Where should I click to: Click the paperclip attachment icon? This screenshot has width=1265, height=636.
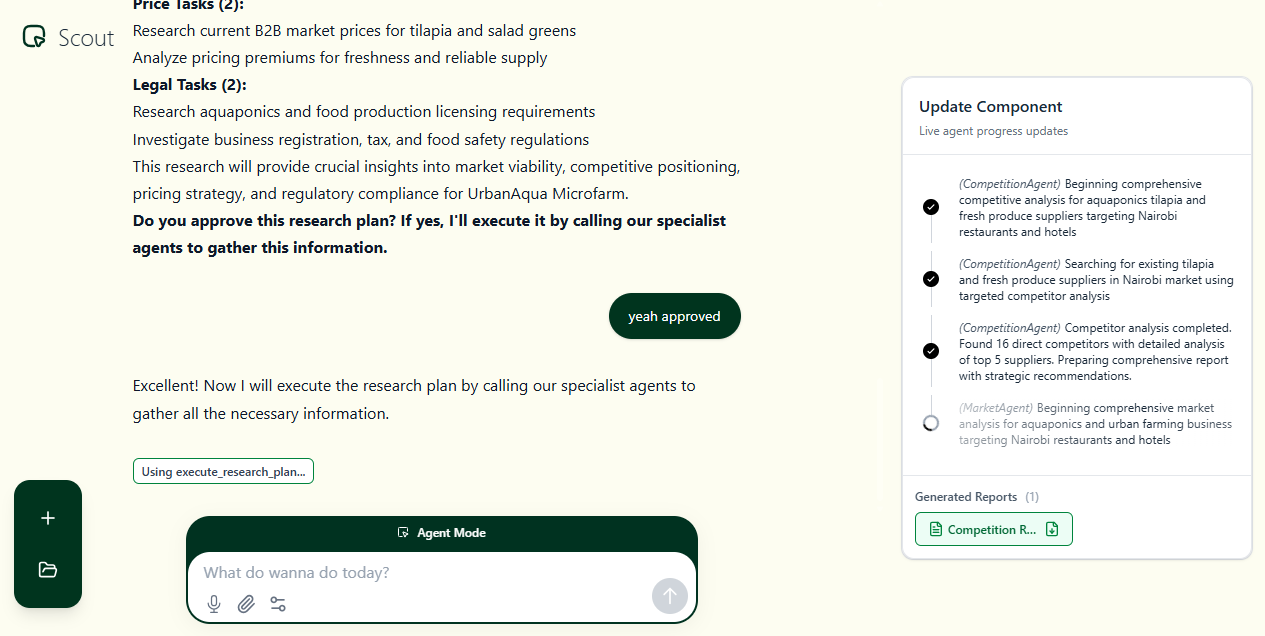pyautogui.click(x=246, y=604)
